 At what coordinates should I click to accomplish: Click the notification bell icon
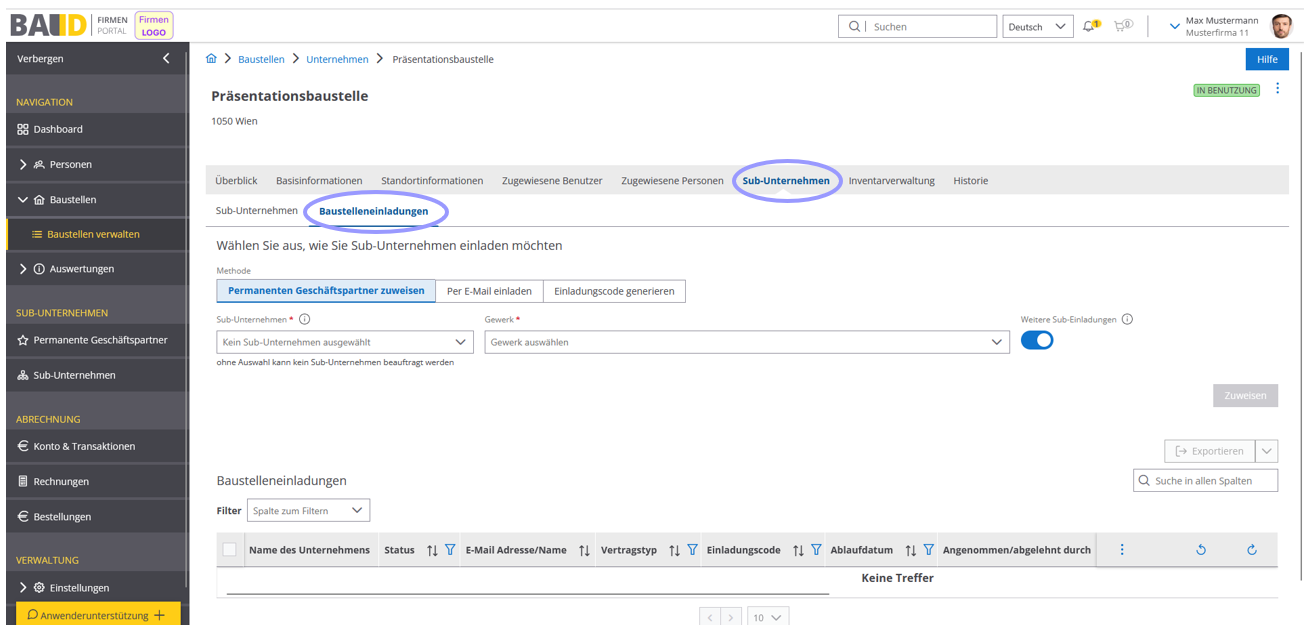(x=1090, y=27)
